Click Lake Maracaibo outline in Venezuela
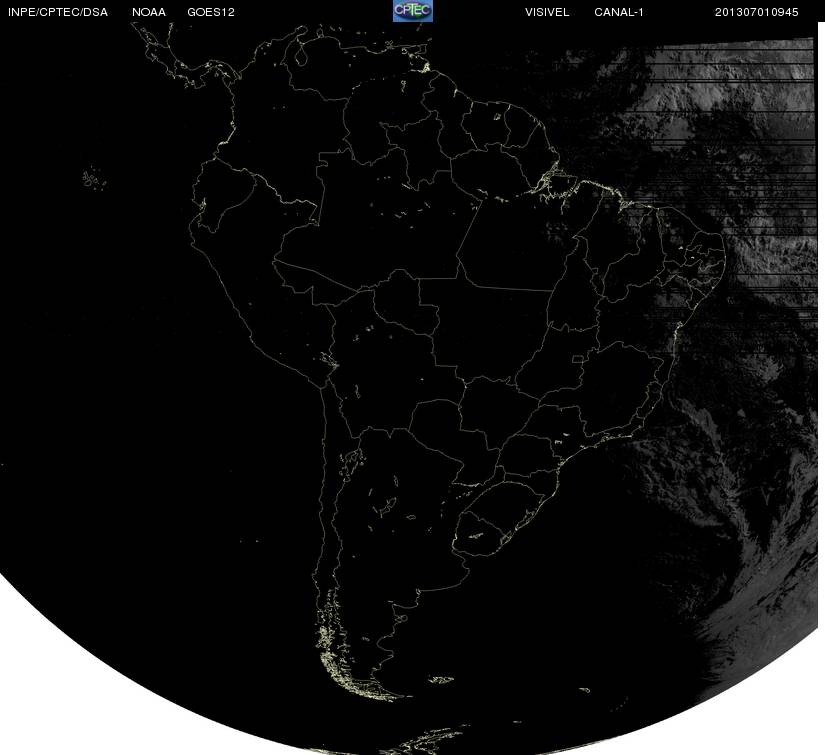 300,55
